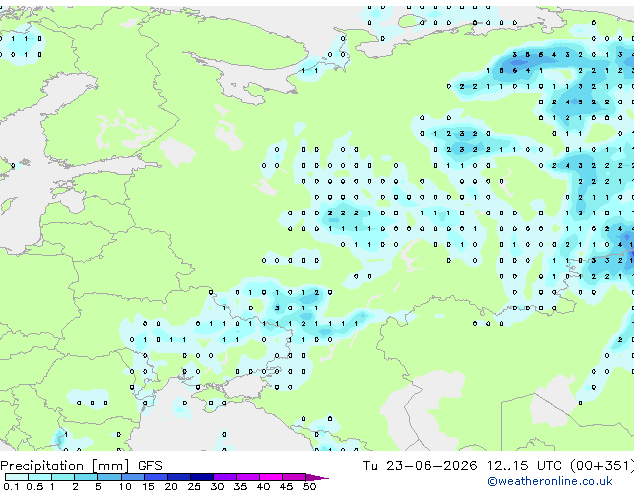
Task: Choose the 35–40 mm legend swatch
Action: click(x=248, y=477)
